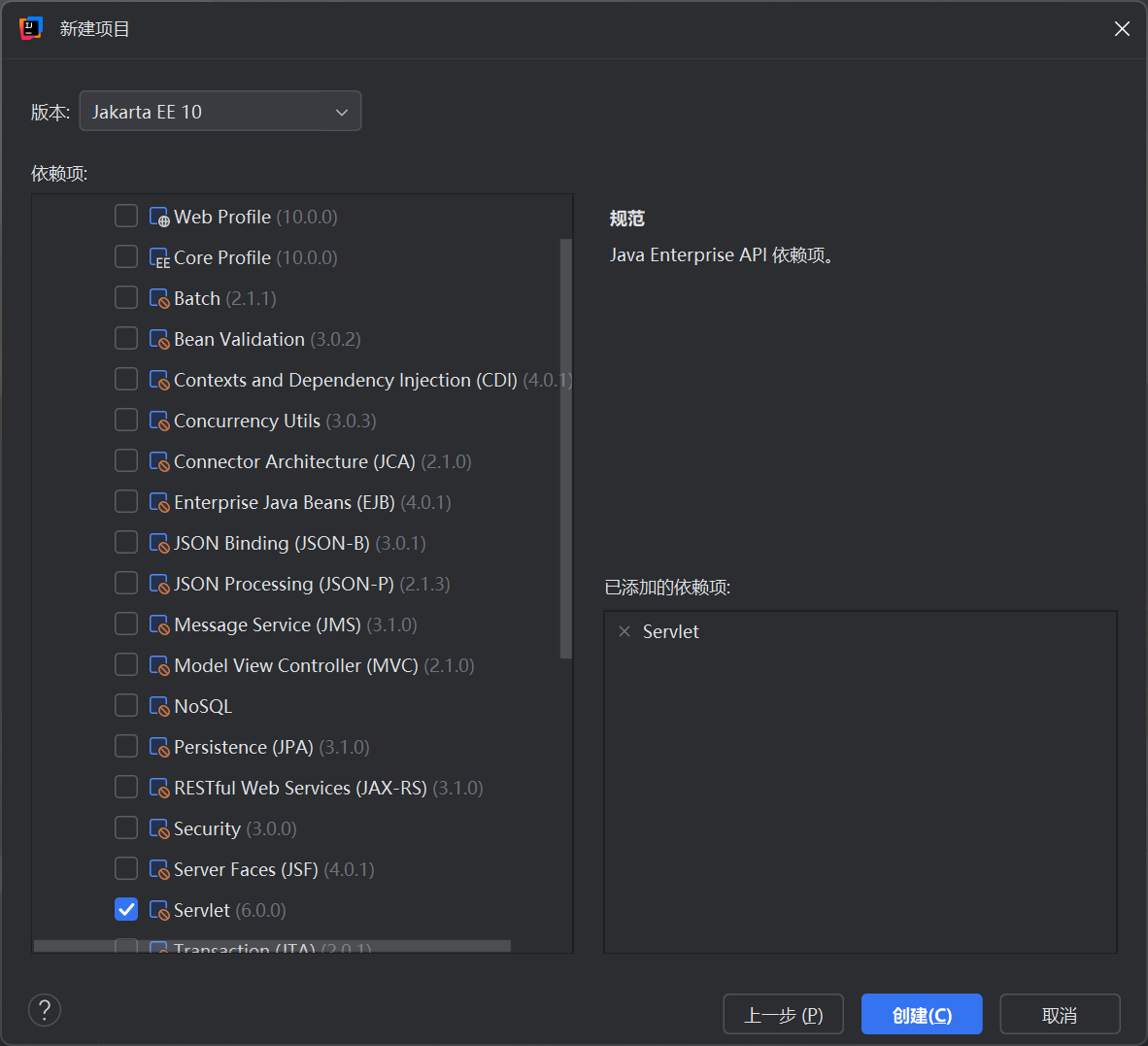The height and width of the screenshot is (1046, 1148).
Task: Toggle the Concurrency Utils checkbox
Action: [126, 421]
